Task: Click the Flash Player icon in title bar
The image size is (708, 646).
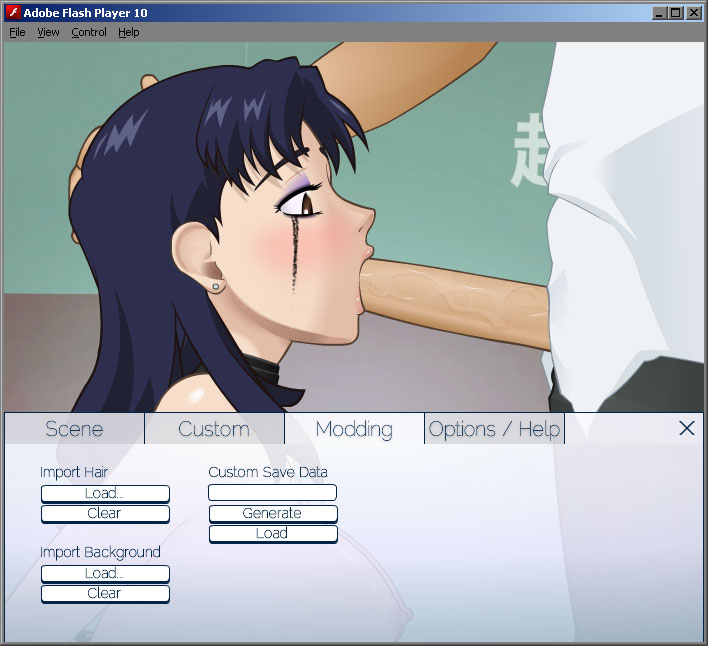Action: (x=15, y=13)
